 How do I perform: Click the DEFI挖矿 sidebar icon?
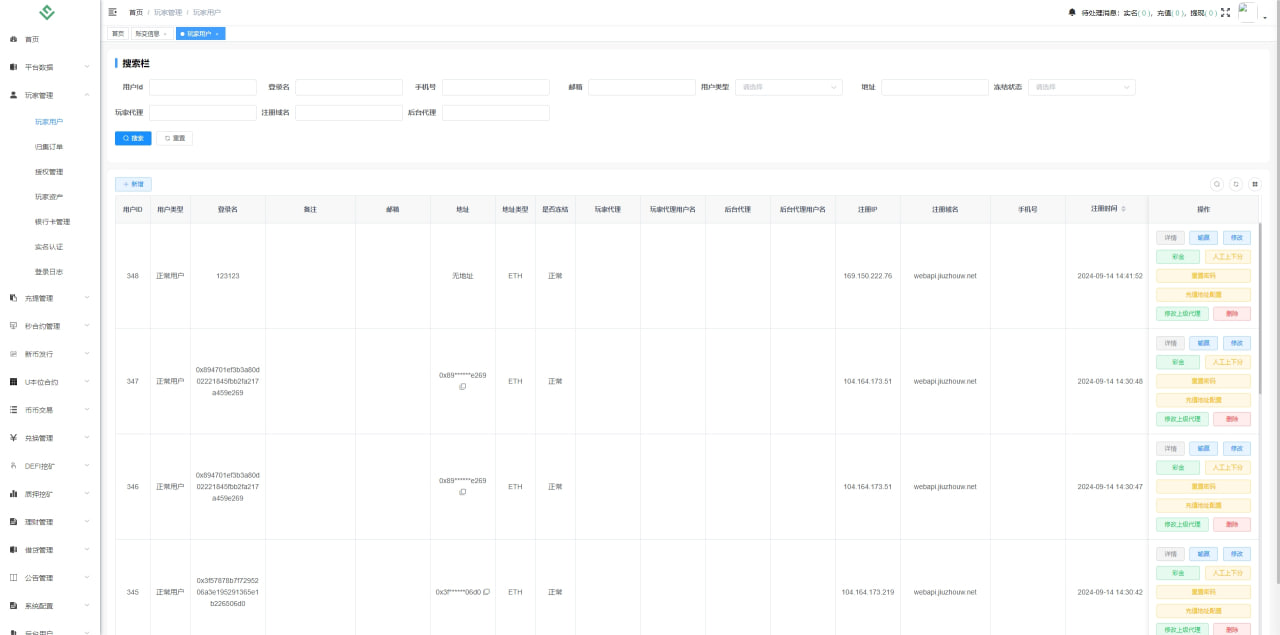click(x=13, y=466)
